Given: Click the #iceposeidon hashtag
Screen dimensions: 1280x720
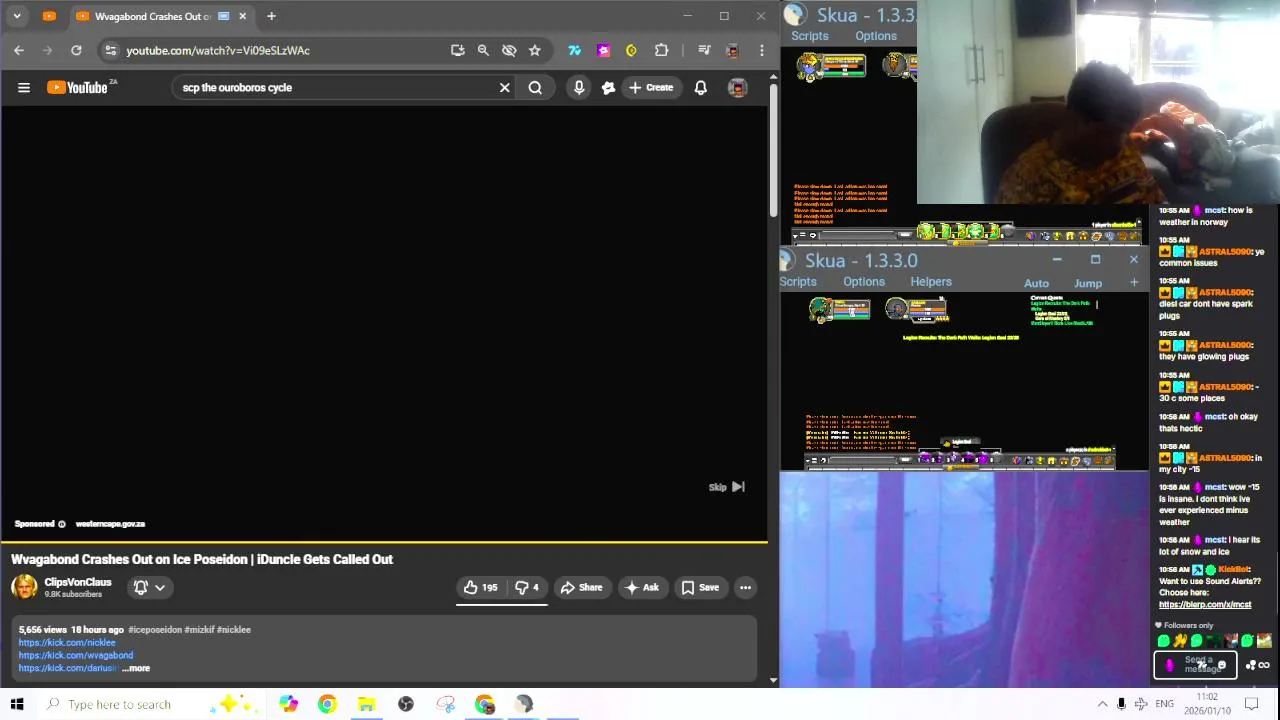Looking at the screenshot, I should click(155, 630).
